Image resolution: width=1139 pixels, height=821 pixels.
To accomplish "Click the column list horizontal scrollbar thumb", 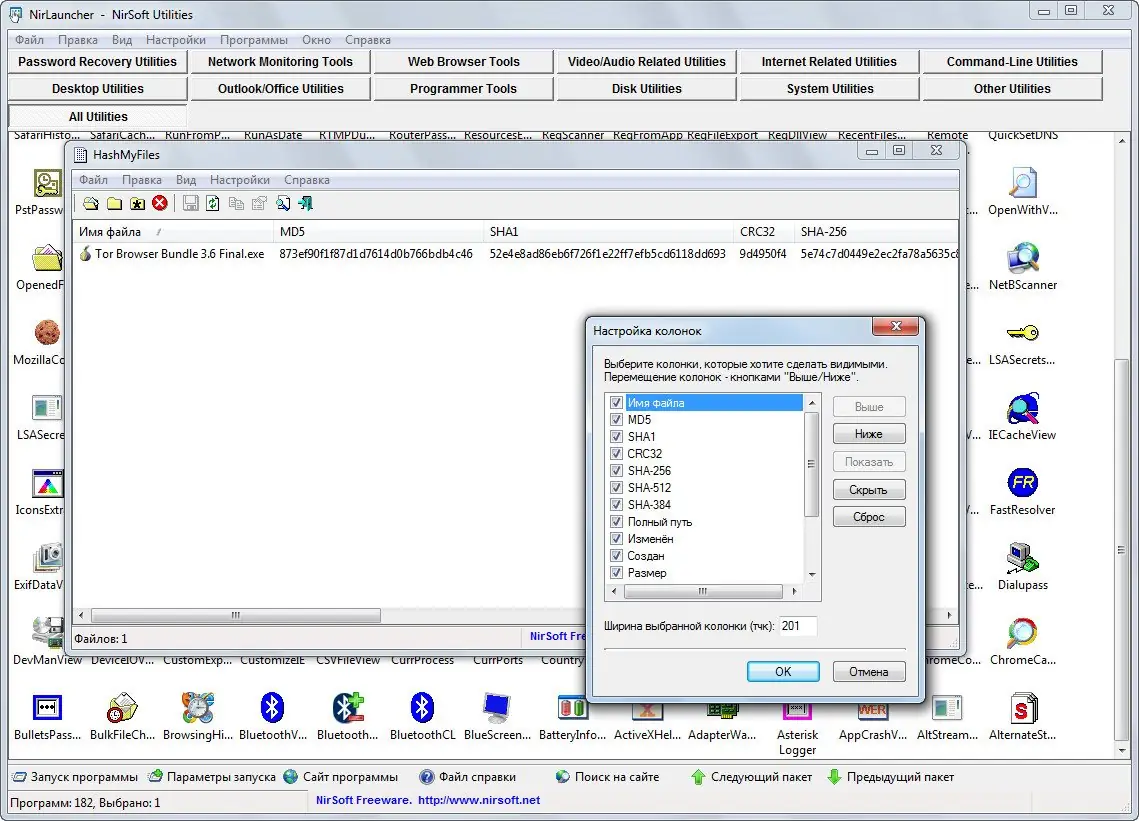I will click(x=702, y=591).
